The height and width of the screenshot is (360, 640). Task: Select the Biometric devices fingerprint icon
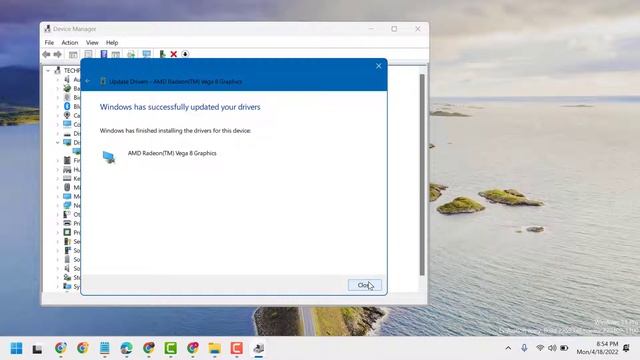click(x=67, y=98)
